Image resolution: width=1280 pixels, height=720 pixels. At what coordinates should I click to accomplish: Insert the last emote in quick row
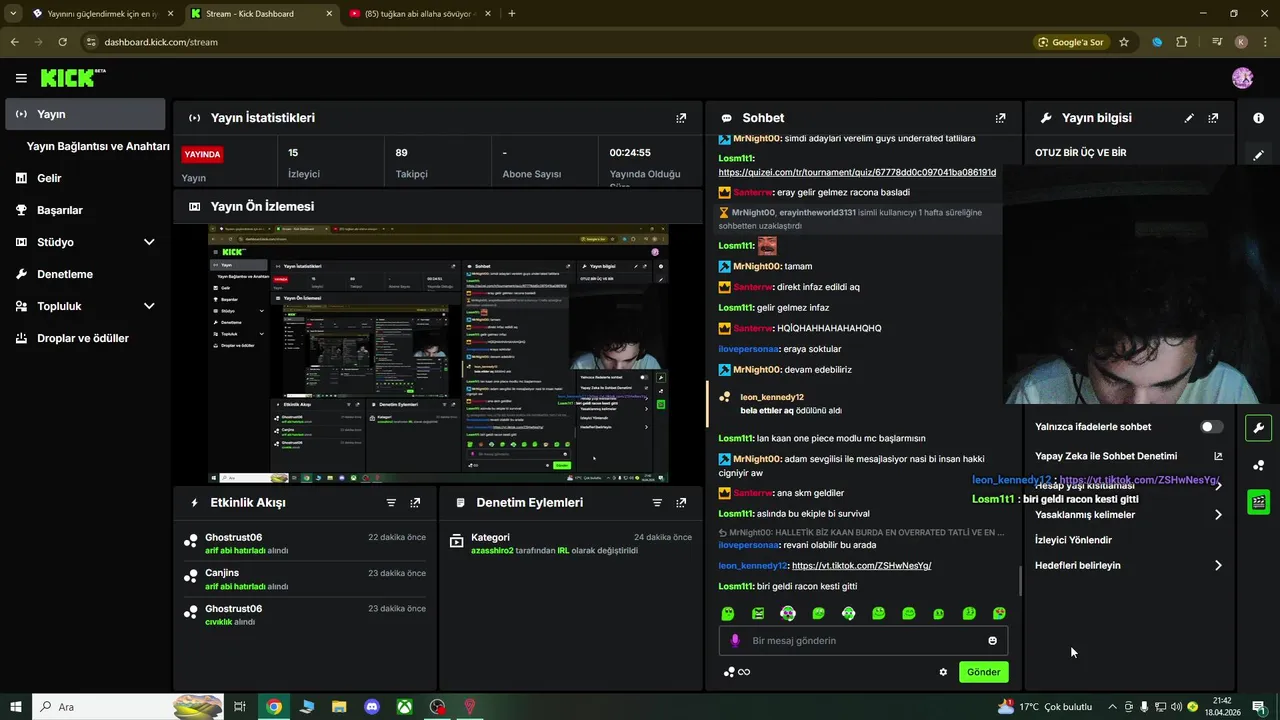pyautogui.click(x=999, y=613)
